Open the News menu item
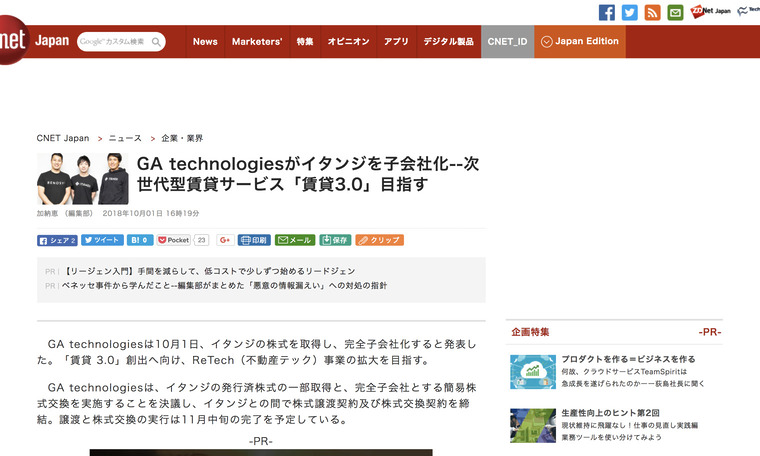 tap(205, 42)
